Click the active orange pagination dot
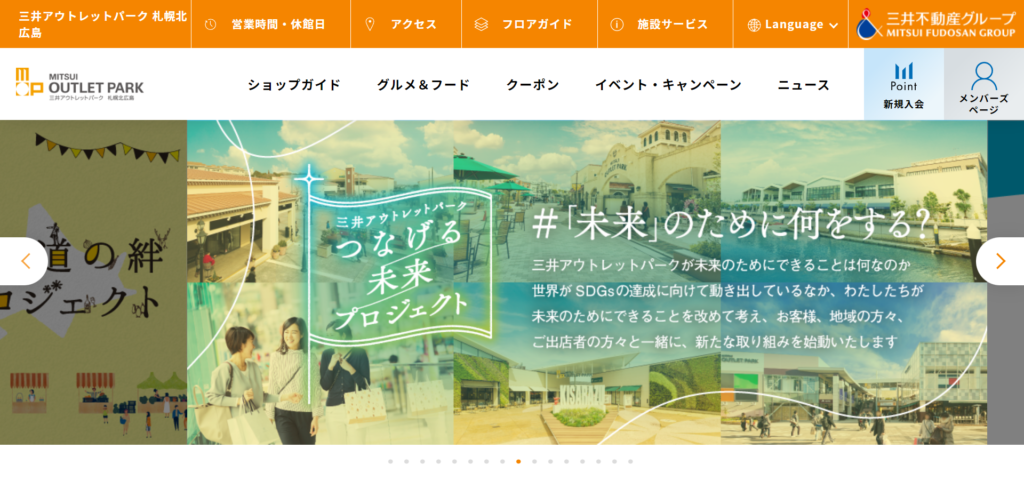Viewport: 1024px width, 481px height. pyautogui.click(x=519, y=461)
